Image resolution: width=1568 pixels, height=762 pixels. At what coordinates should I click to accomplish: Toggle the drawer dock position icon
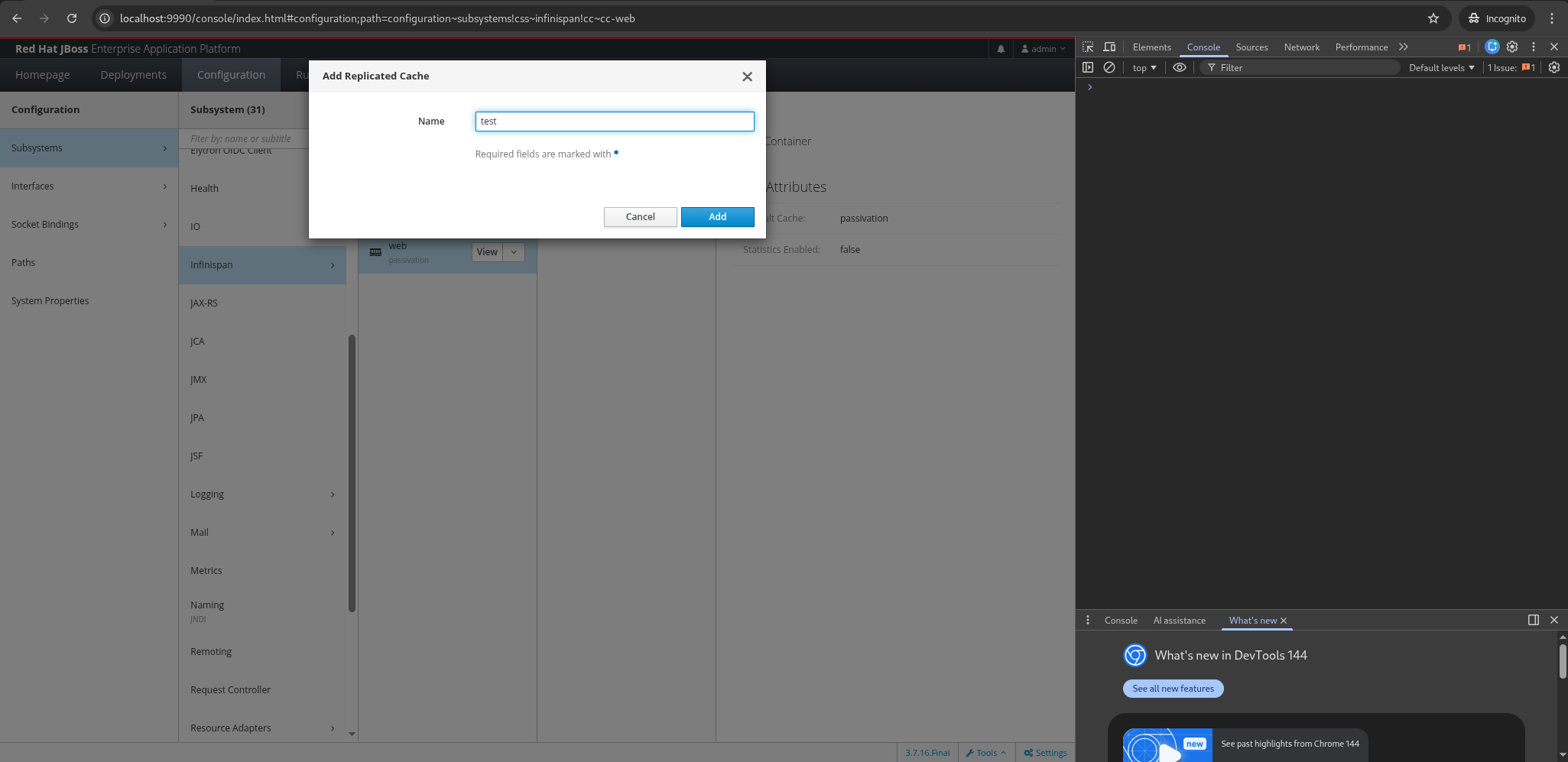pyautogui.click(x=1534, y=620)
